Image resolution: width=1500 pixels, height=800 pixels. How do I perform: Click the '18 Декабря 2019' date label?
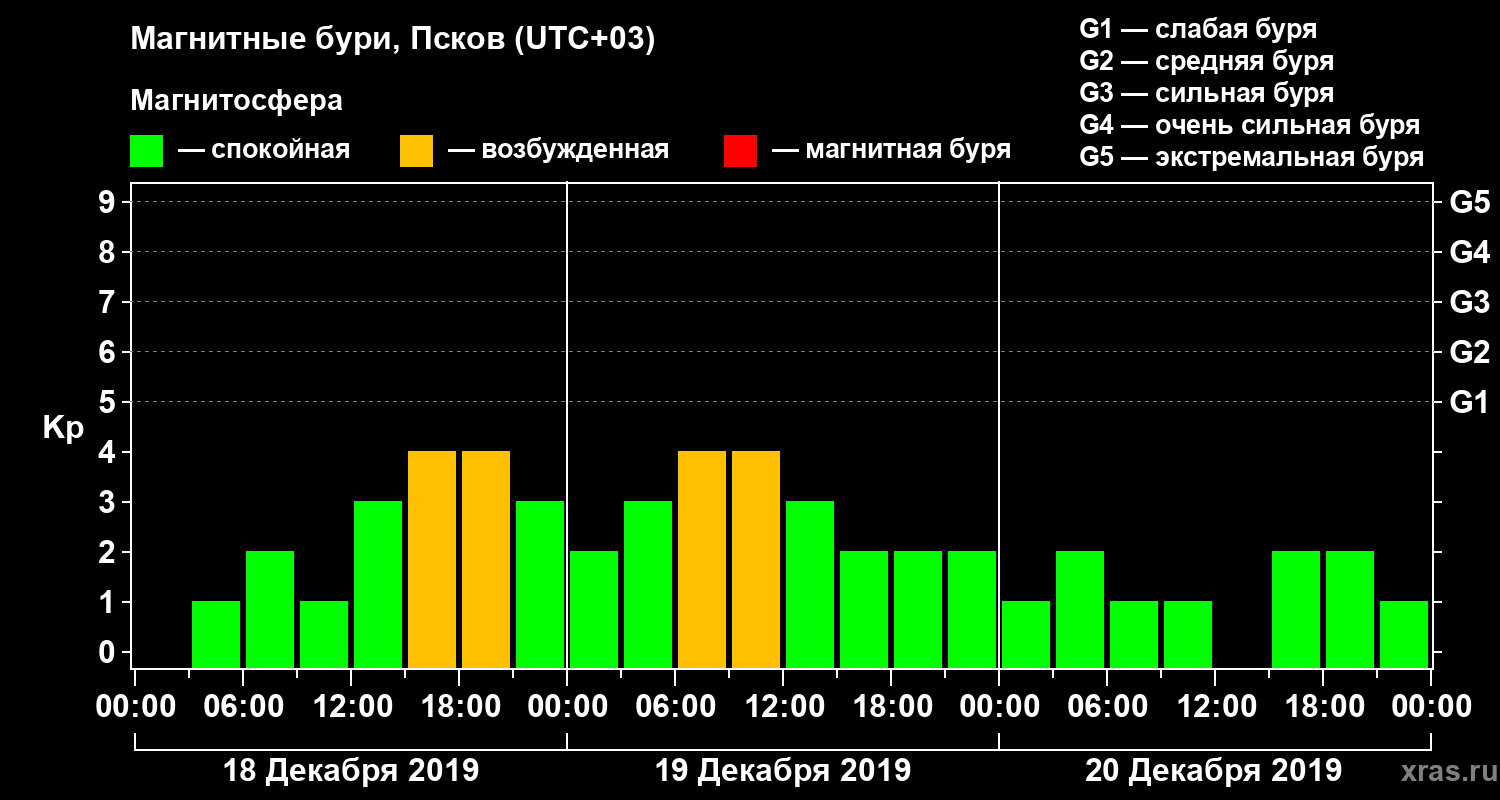point(350,771)
